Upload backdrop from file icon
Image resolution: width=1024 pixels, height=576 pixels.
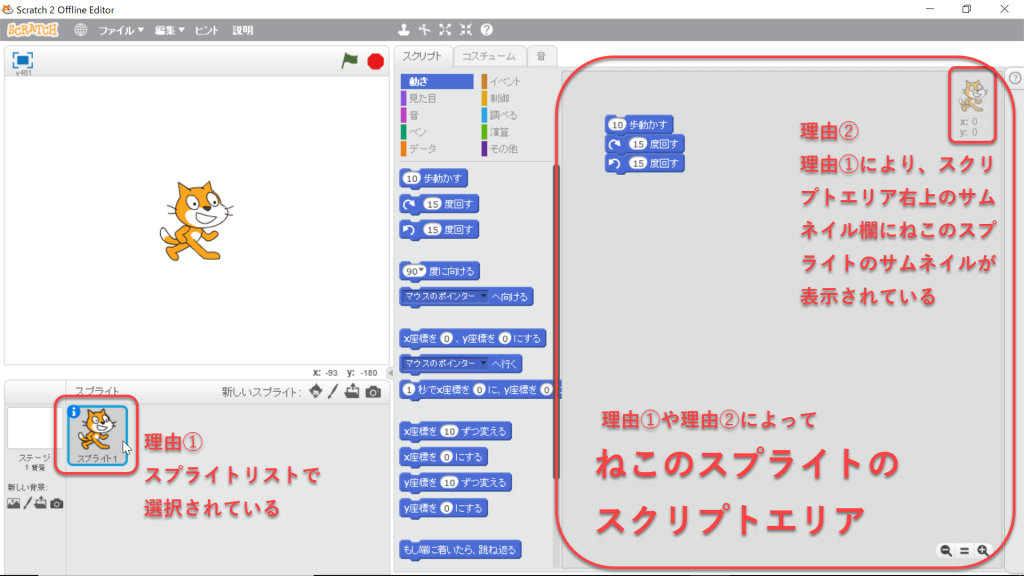(40, 503)
